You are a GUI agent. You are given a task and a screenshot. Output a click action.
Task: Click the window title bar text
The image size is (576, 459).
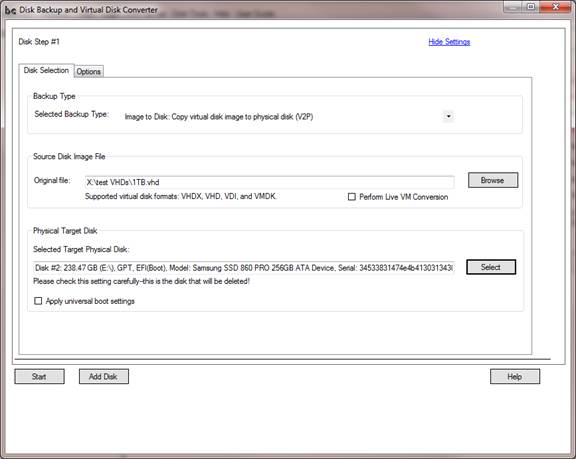pos(89,10)
